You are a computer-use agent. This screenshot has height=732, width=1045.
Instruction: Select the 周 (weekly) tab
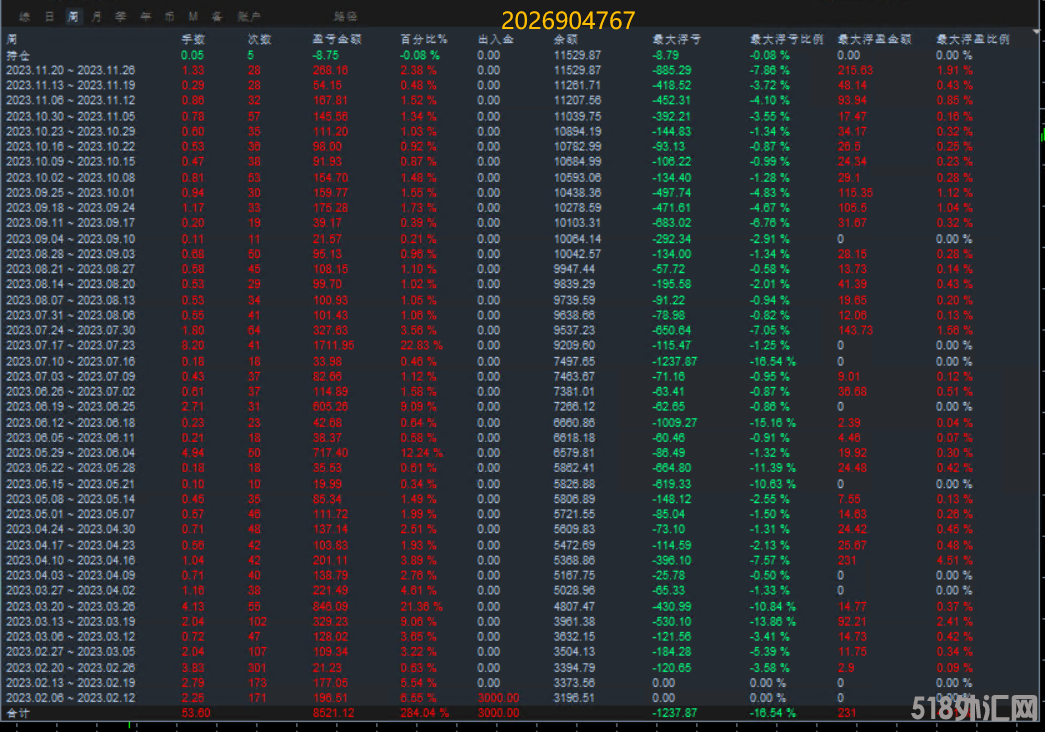click(x=73, y=17)
